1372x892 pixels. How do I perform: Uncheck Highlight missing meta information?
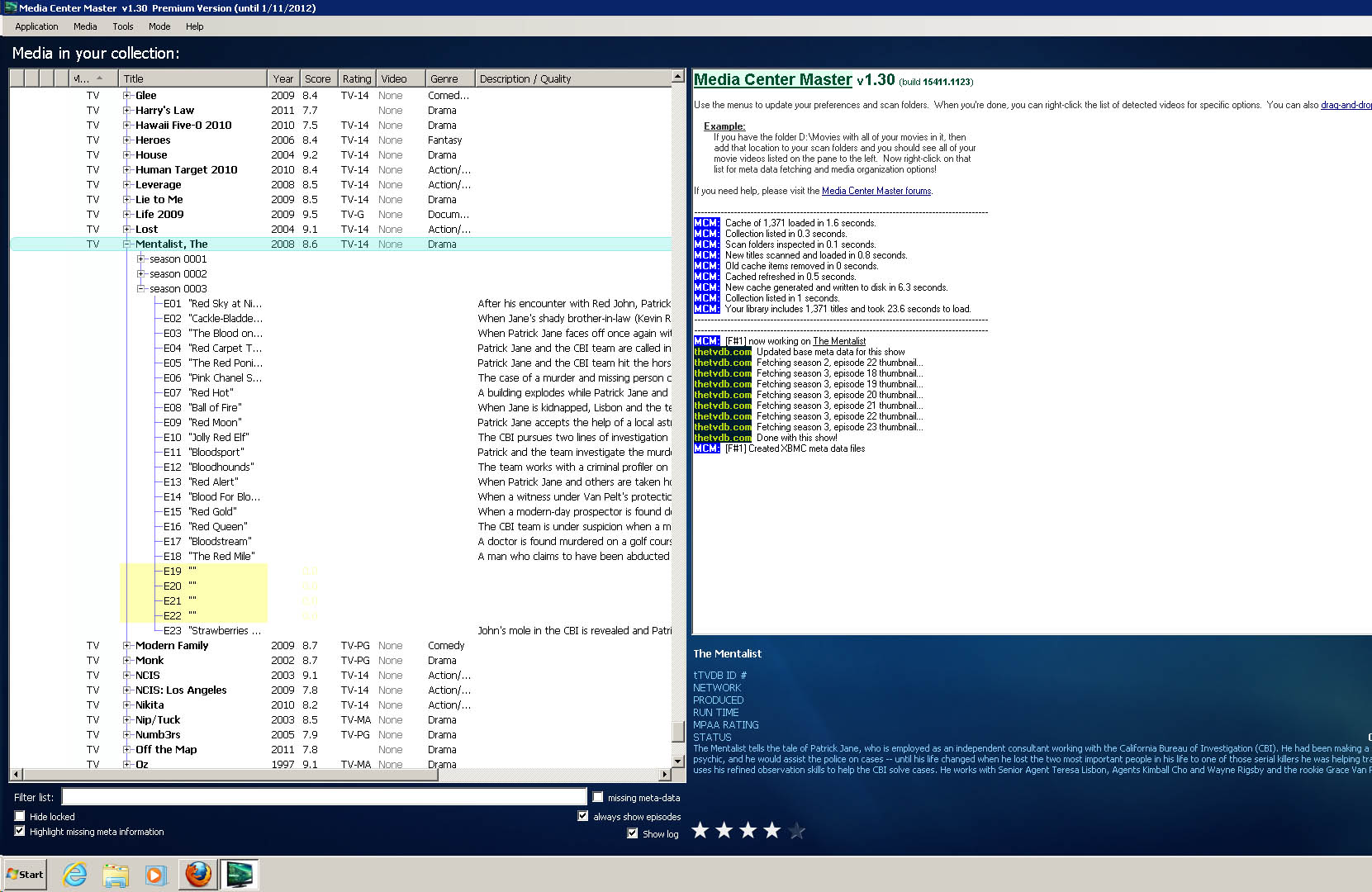[20, 831]
